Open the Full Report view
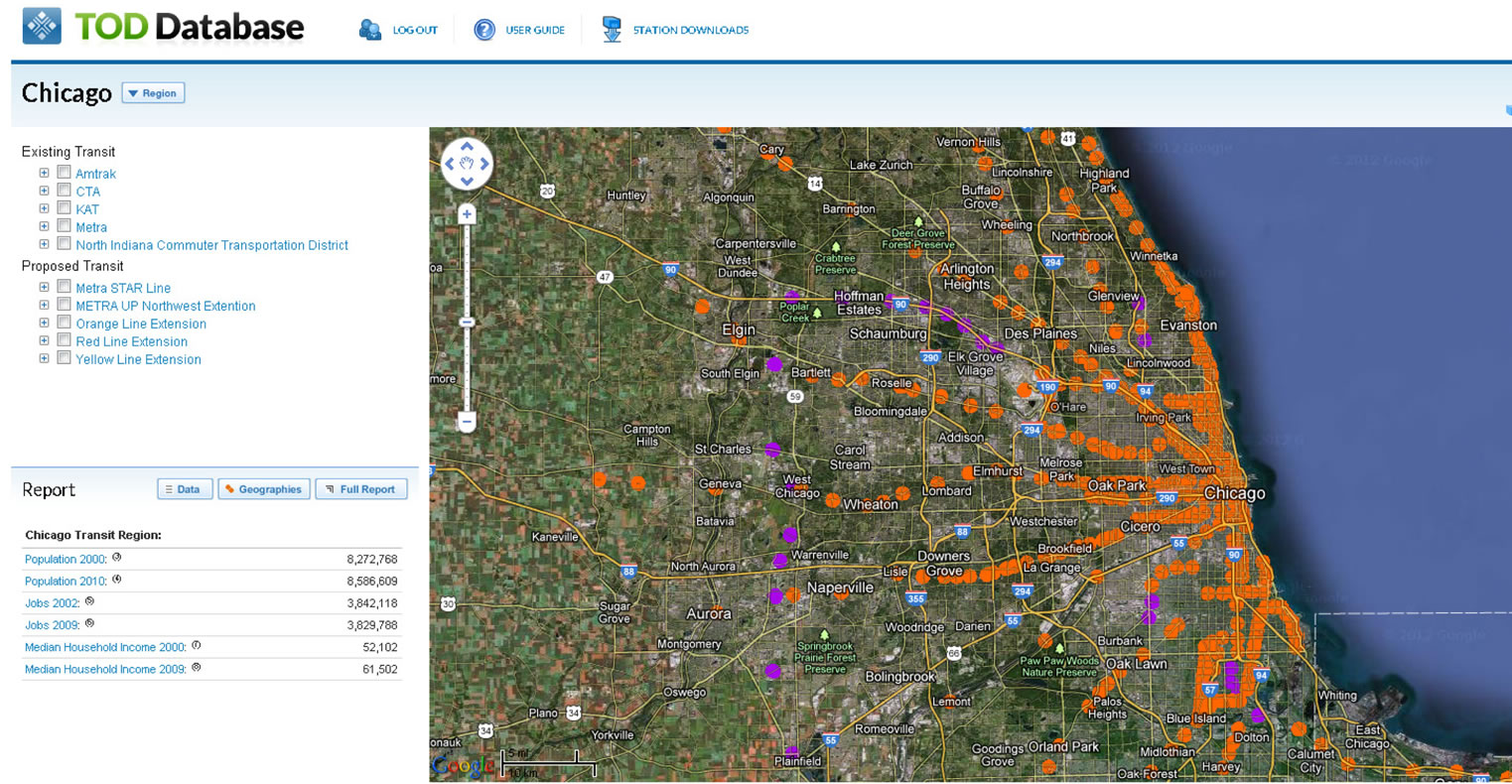The width and height of the screenshot is (1512, 784). pyautogui.click(x=361, y=488)
